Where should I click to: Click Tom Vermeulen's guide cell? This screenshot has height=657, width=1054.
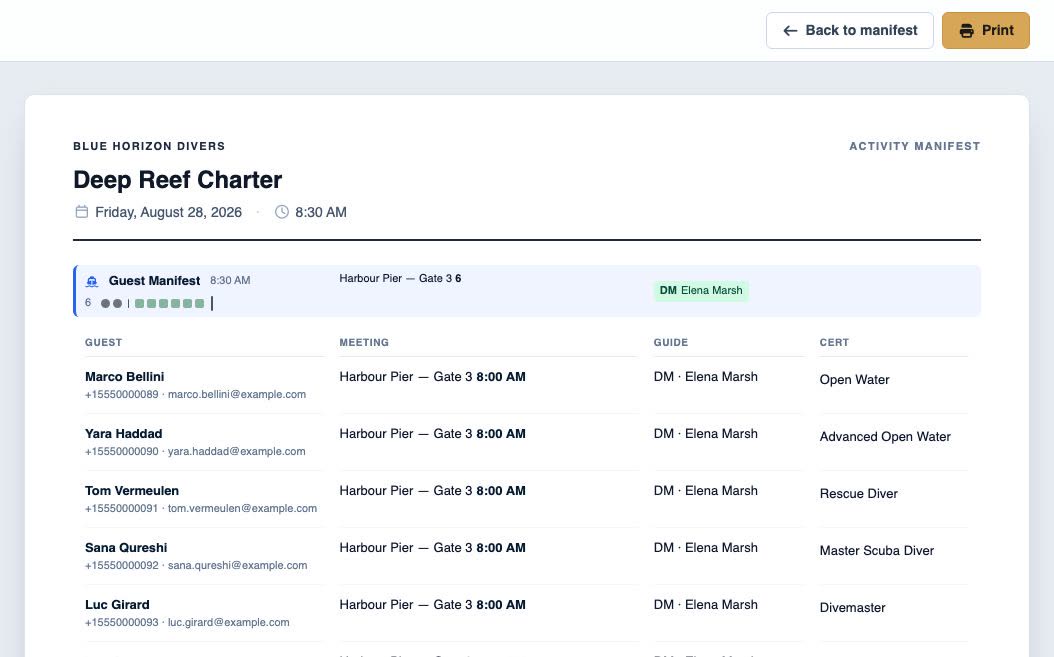705,491
